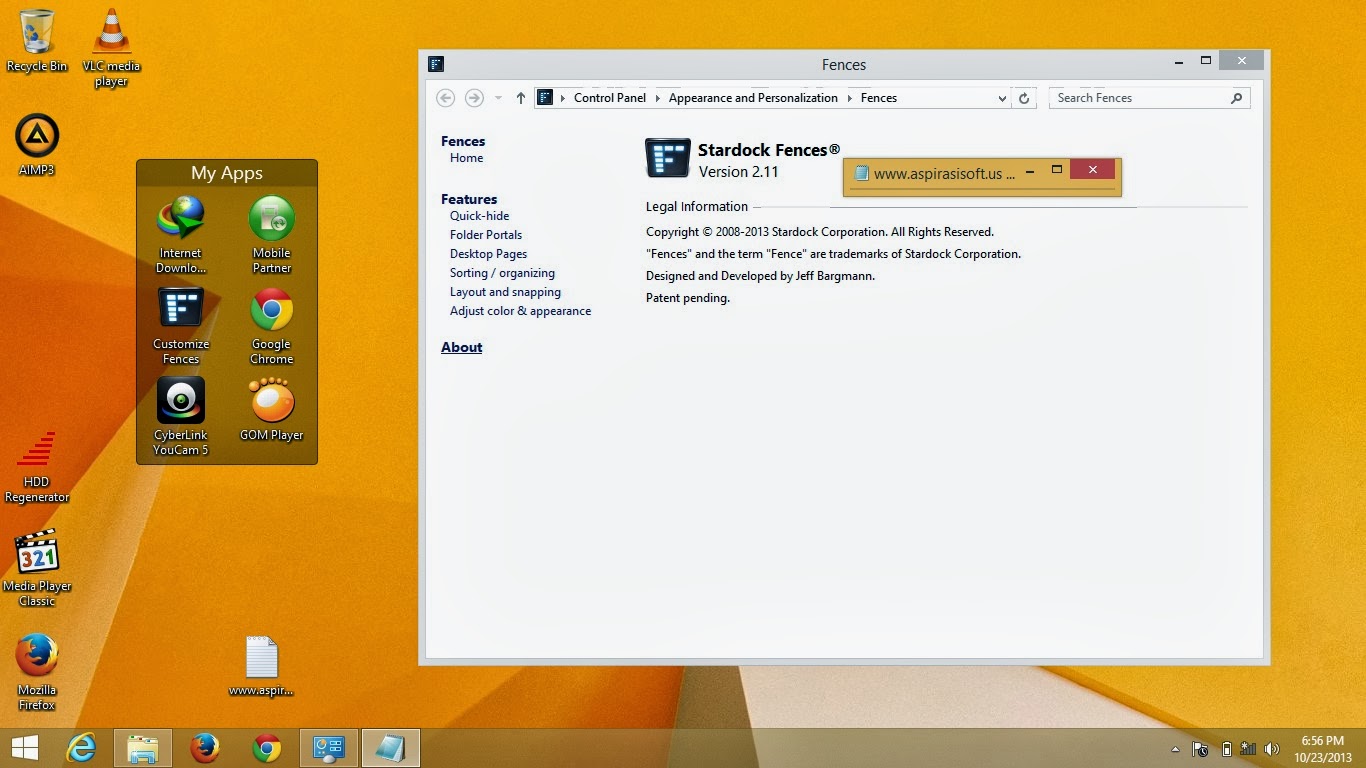1366x768 pixels.
Task: Open recent locations dropdown arrow
Action: click(x=498, y=98)
